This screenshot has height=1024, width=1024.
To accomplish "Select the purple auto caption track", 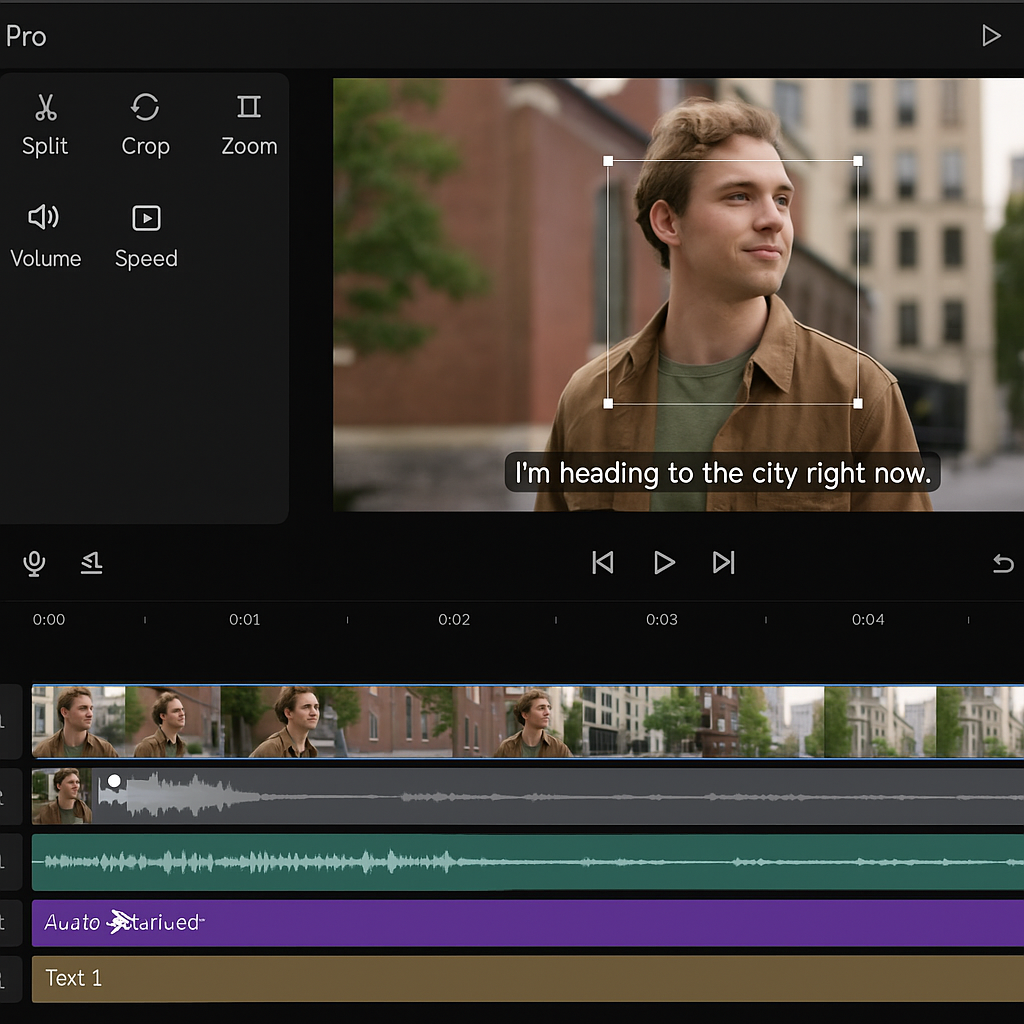I will coord(528,923).
